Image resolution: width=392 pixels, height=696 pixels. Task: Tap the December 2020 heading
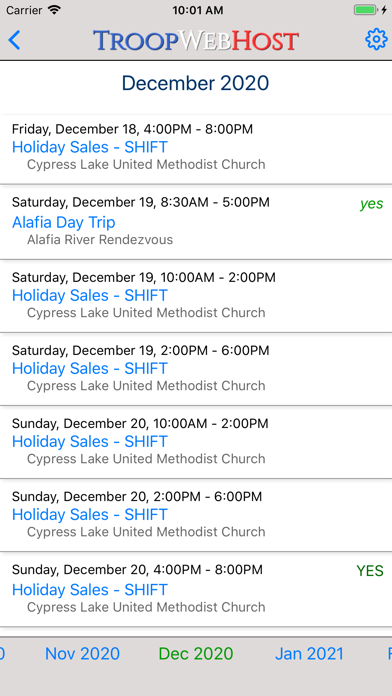tap(195, 83)
